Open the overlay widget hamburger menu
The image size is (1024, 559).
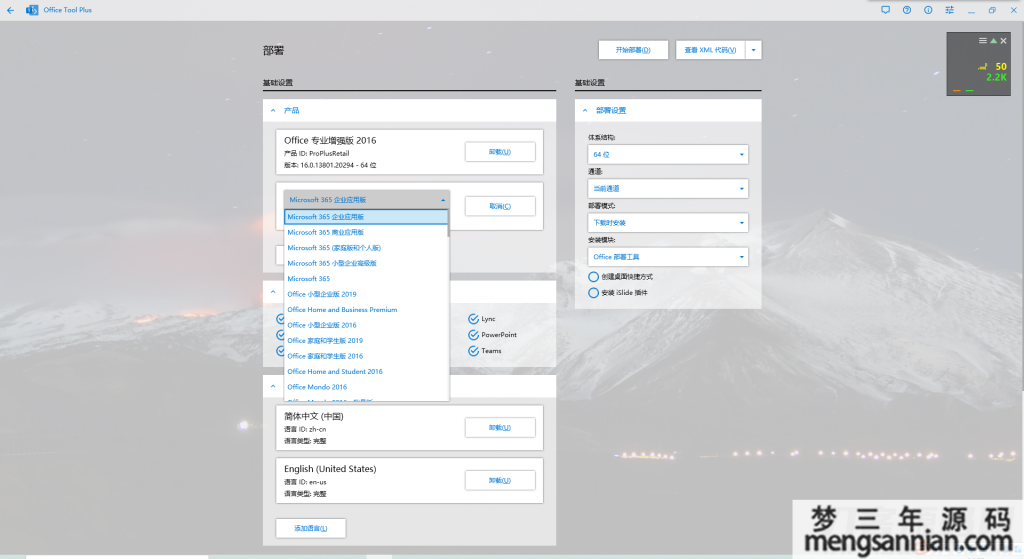(x=982, y=40)
